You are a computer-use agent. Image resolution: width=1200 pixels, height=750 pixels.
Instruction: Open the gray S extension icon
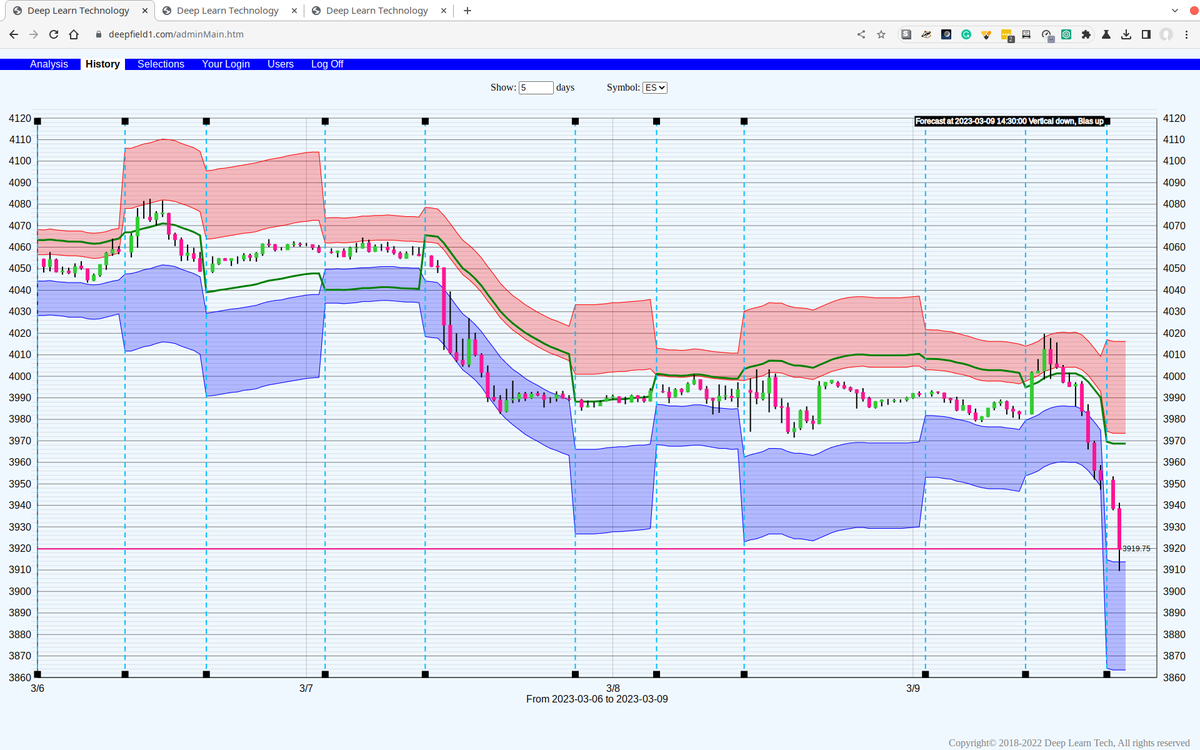tap(906, 34)
